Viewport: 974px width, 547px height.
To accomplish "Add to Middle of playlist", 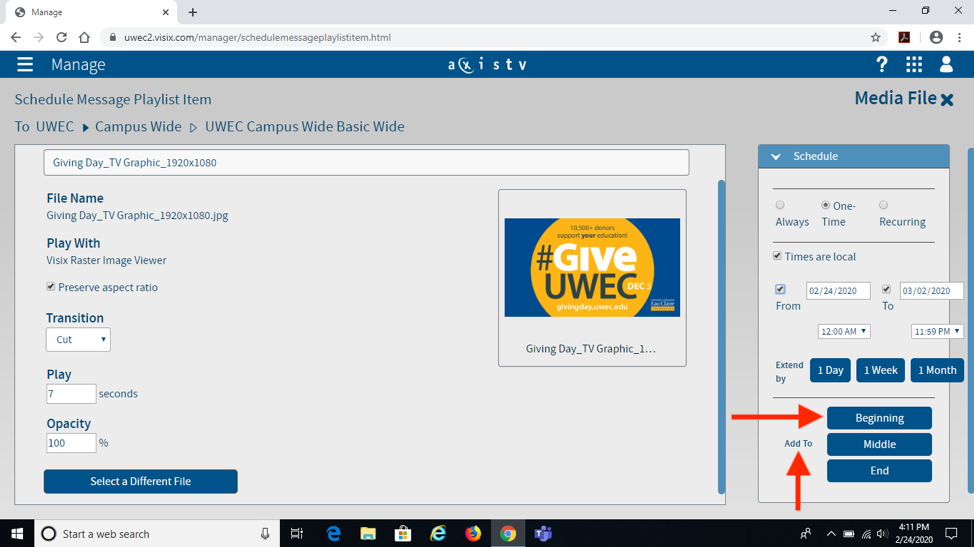I will 879,445.
